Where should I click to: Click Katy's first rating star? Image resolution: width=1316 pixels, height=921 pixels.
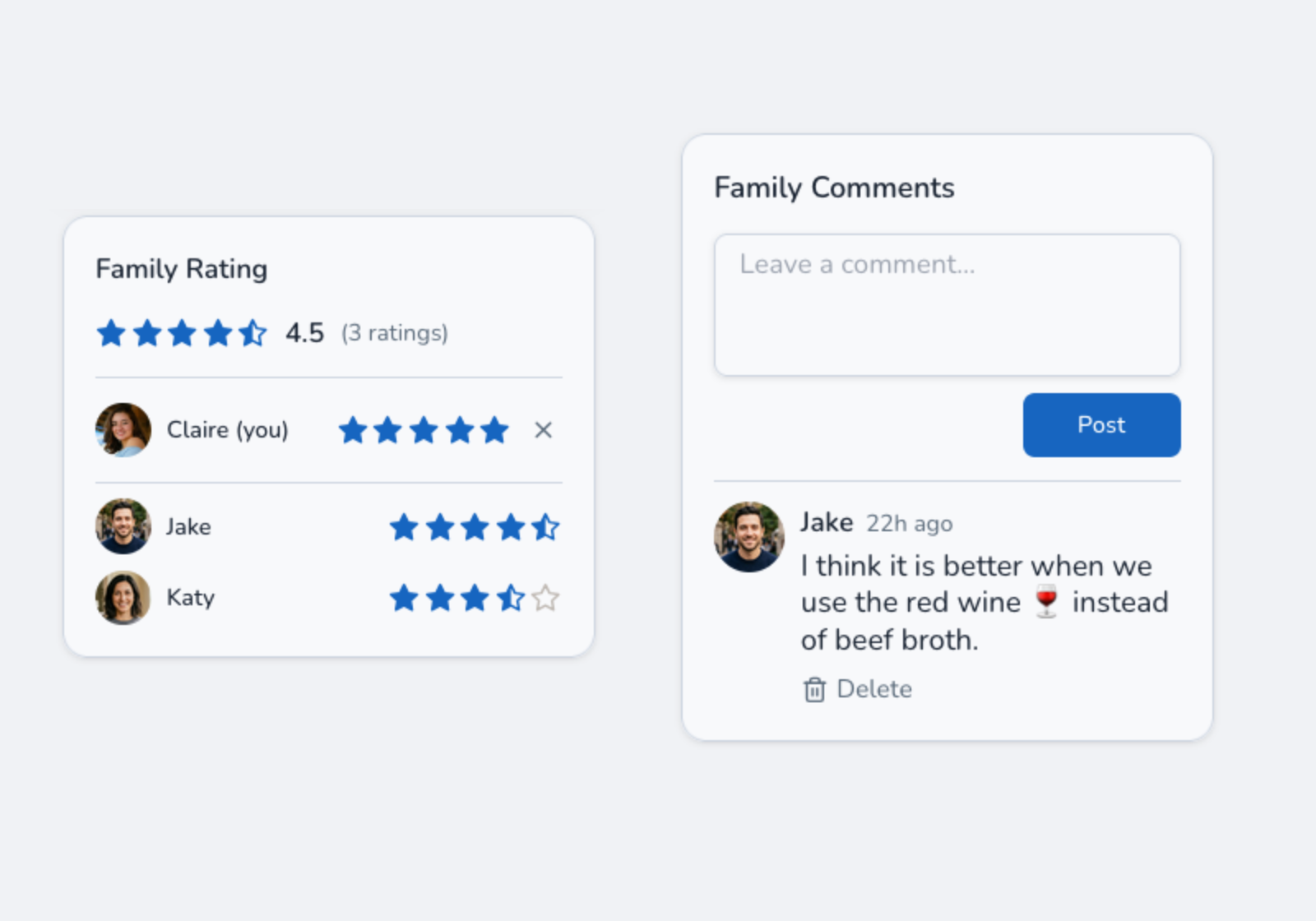(404, 598)
